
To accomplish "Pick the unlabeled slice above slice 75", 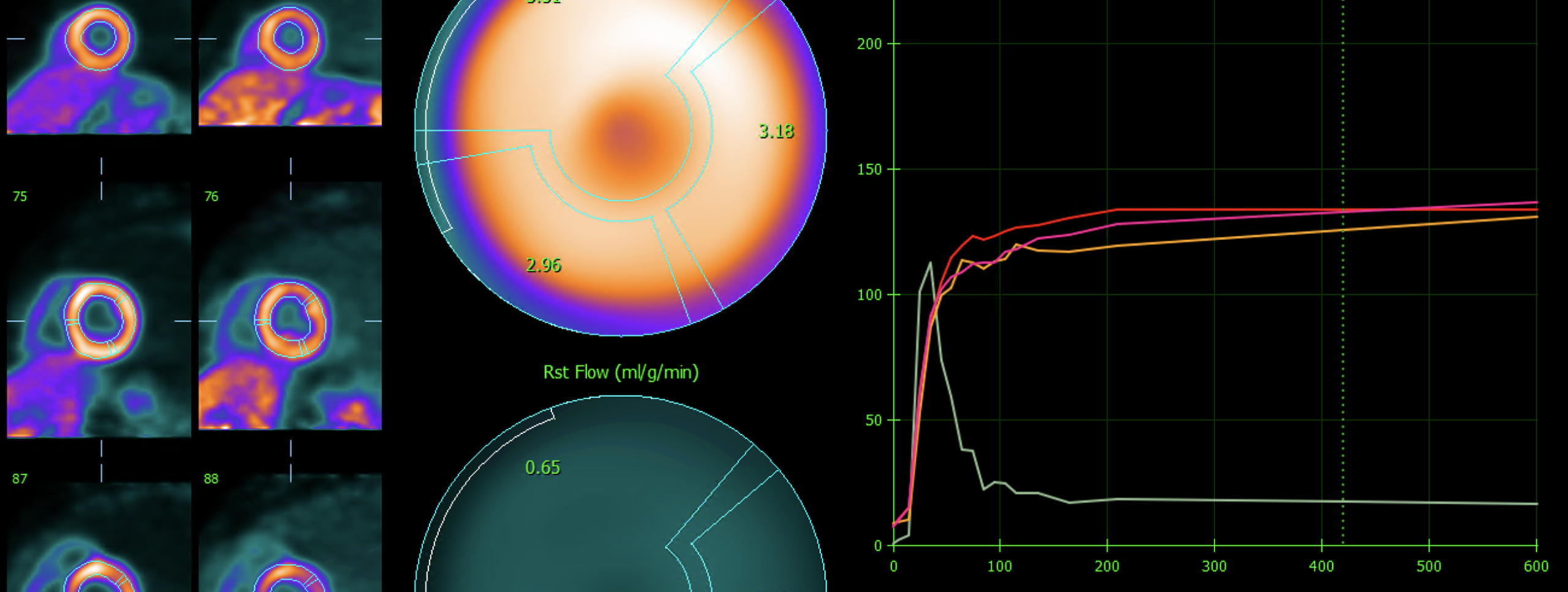I will pos(99,67).
